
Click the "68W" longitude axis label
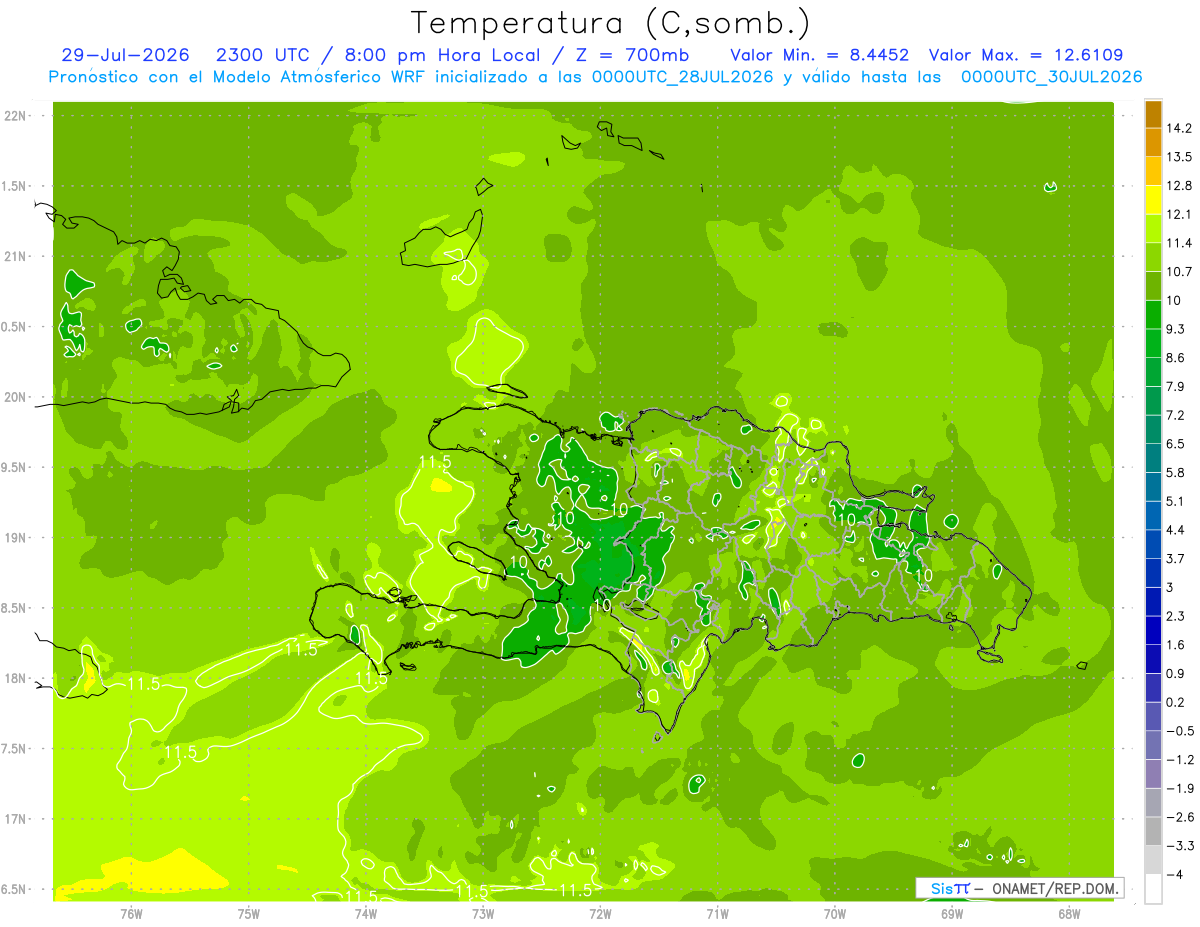click(1068, 912)
